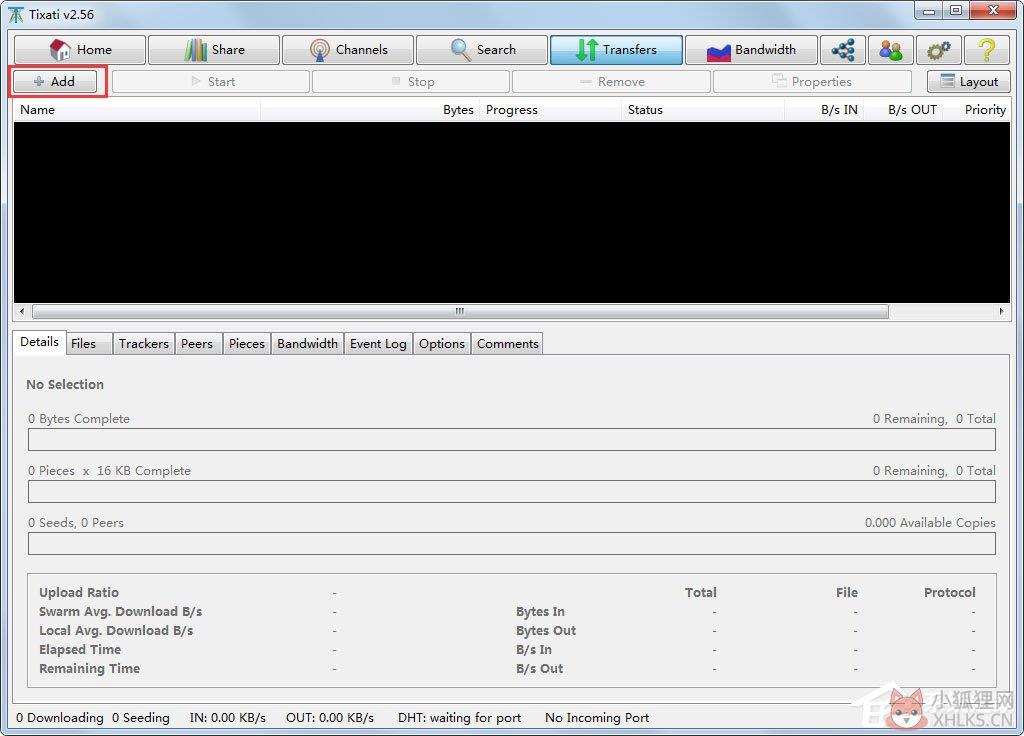Click the horizontal scrollbar right arrow
This screenshot has height=736, width=1024.
click(1002, 312)
